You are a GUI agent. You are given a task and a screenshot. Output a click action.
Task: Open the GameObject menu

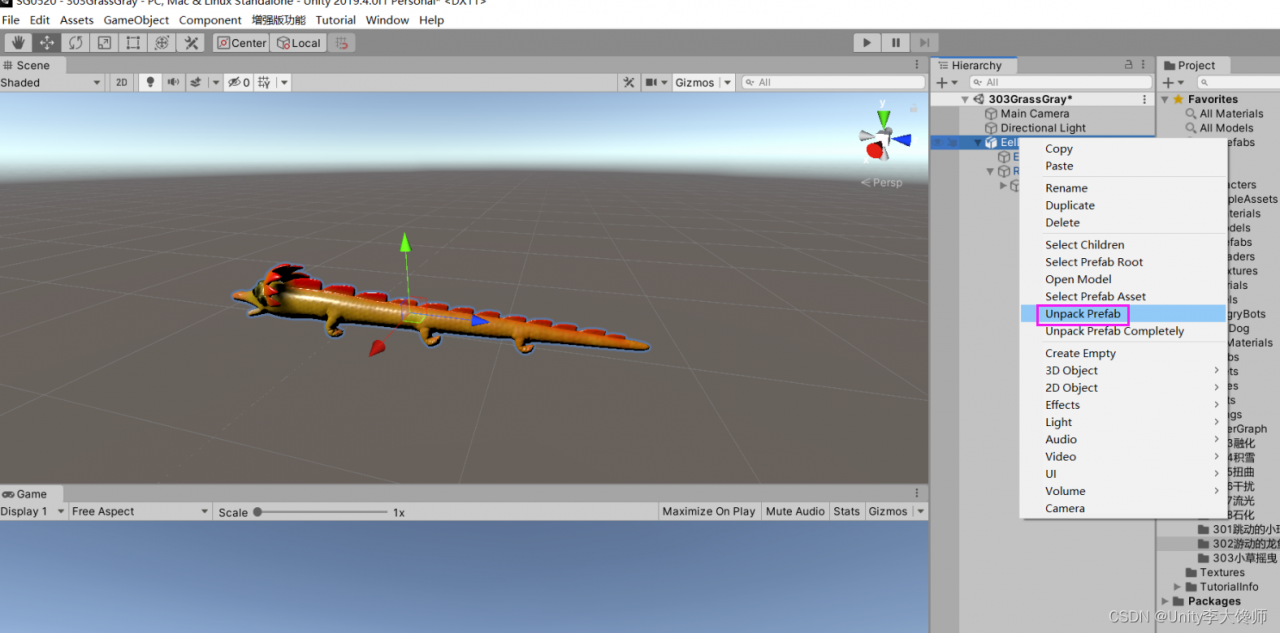click(x=136, y=20)
